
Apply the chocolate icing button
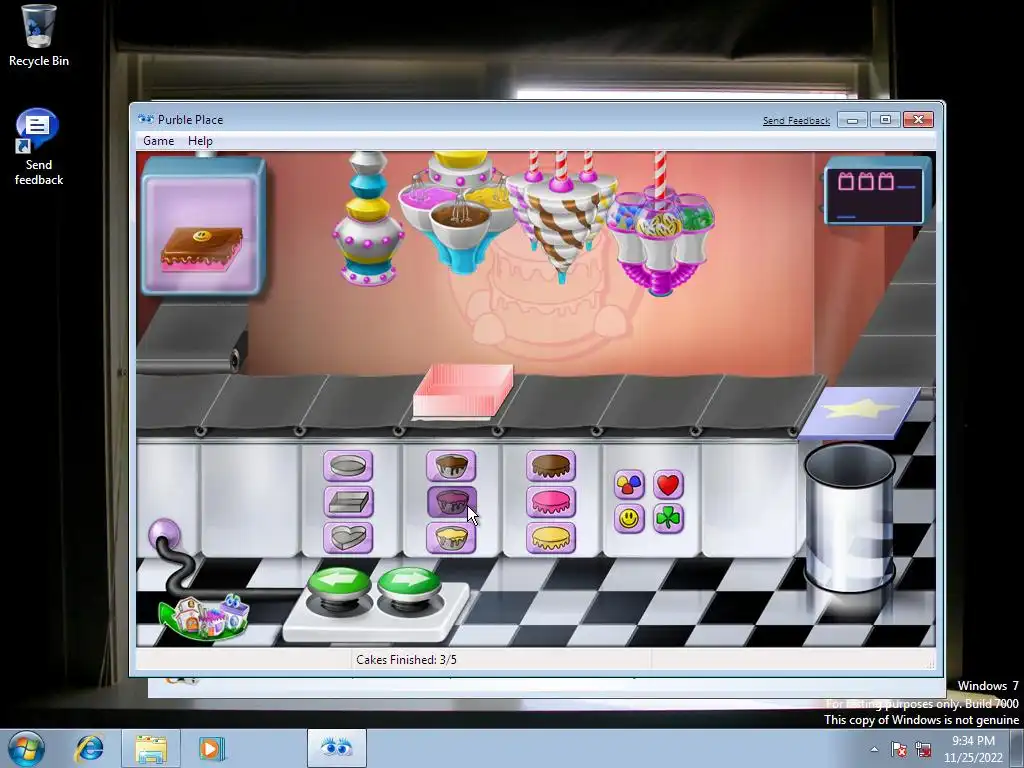551,466
